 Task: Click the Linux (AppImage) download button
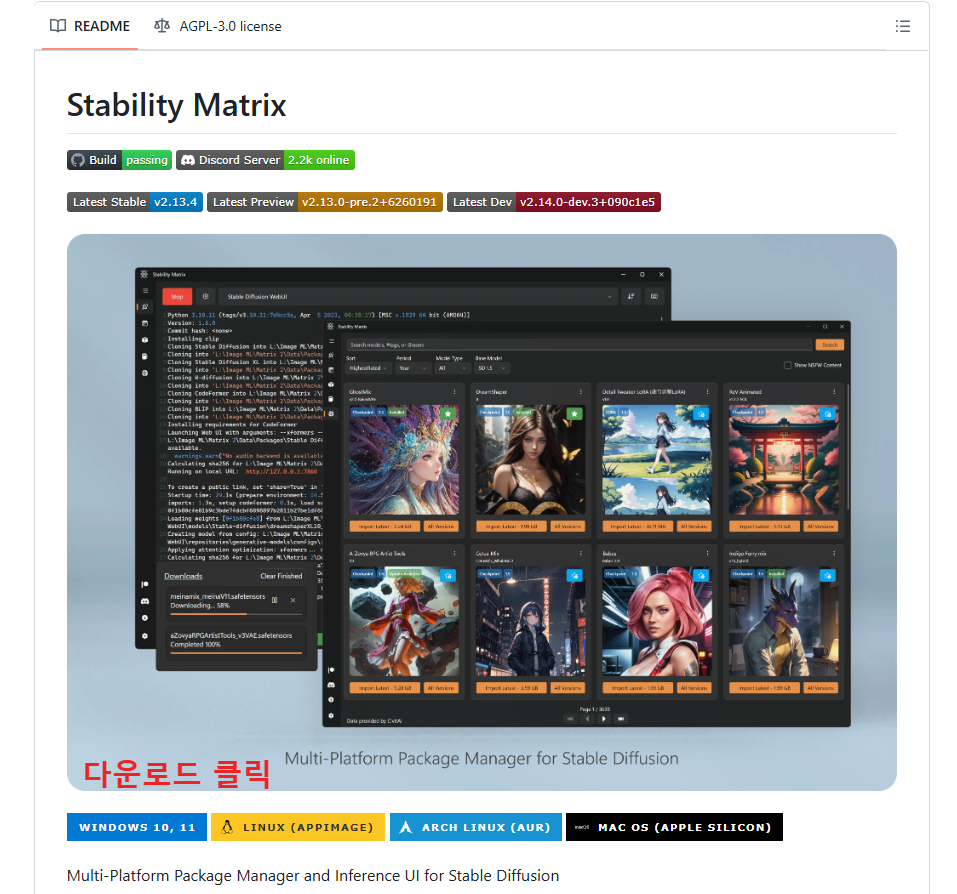tap(298, 827)
